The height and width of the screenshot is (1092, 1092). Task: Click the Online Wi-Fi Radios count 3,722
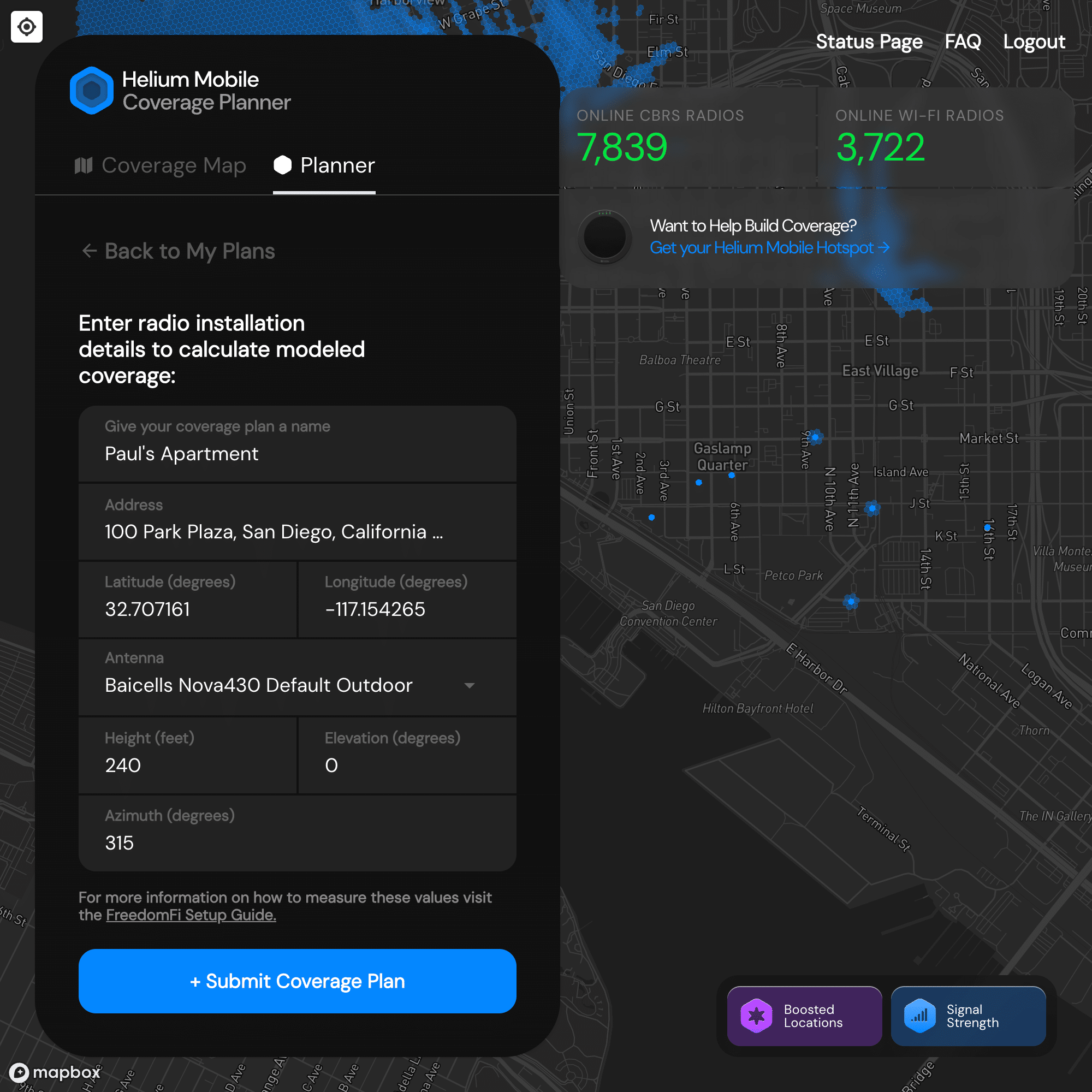[x=880, y=147]
